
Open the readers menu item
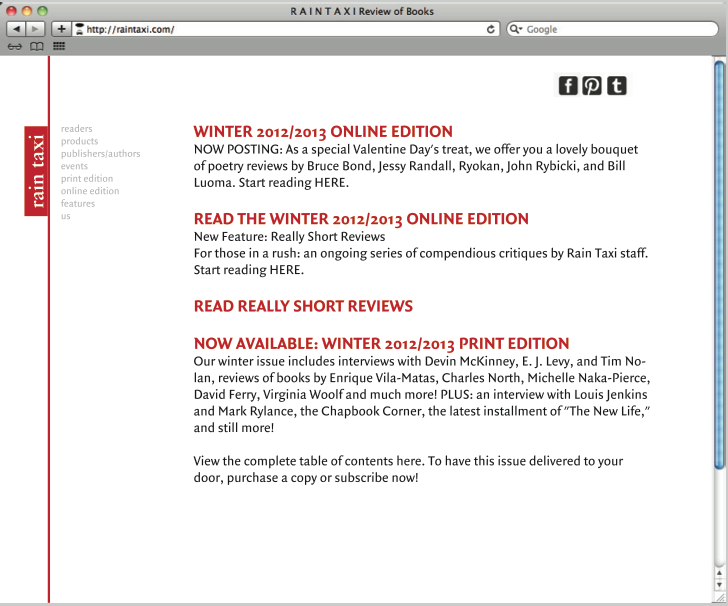coord(77,129)
